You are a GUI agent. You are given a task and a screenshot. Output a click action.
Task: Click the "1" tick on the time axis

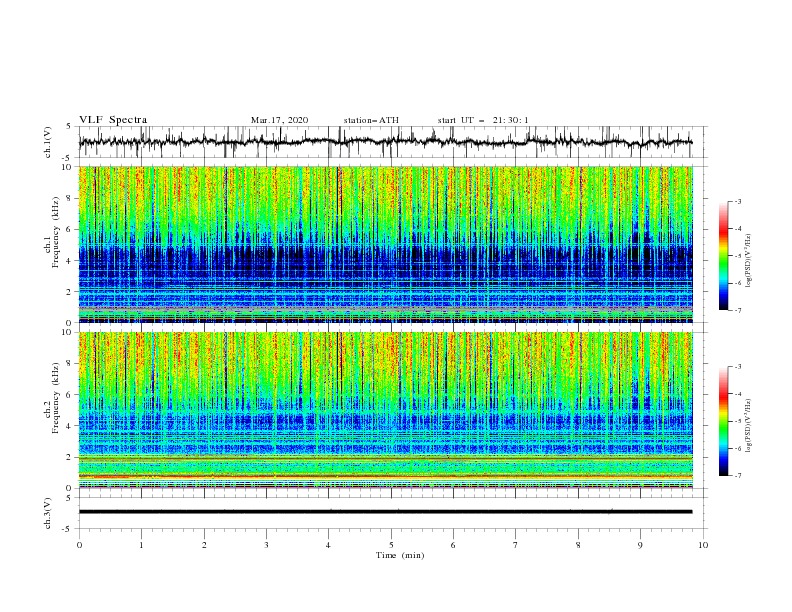pyautogui.click(x=141, y=545)
